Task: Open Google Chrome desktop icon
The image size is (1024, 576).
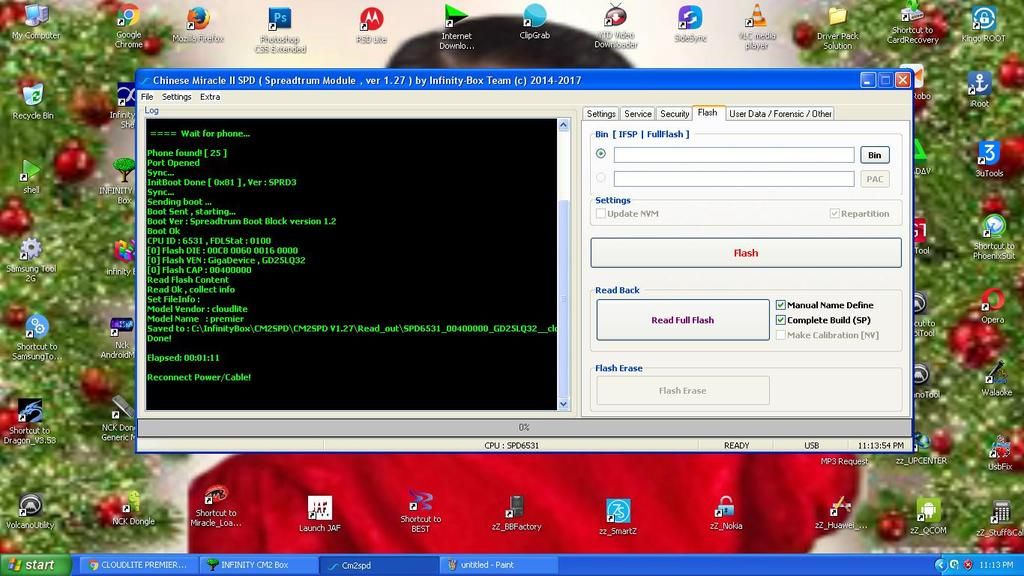Action: [128, 18]
